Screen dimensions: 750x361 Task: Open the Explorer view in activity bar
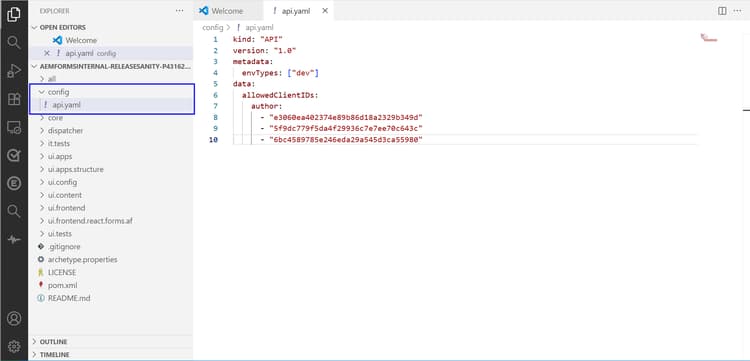tap(14, 14)
